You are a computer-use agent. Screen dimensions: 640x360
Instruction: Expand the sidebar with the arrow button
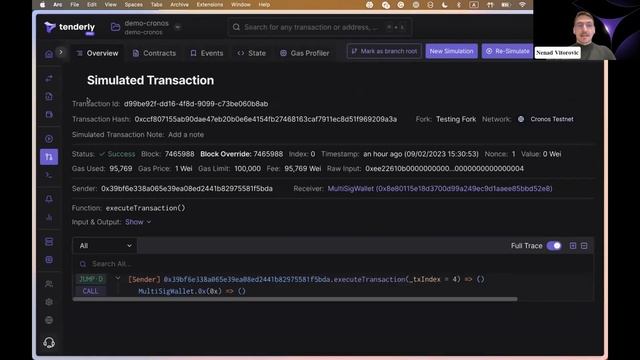pyautogui.click(x=61, y=52)
